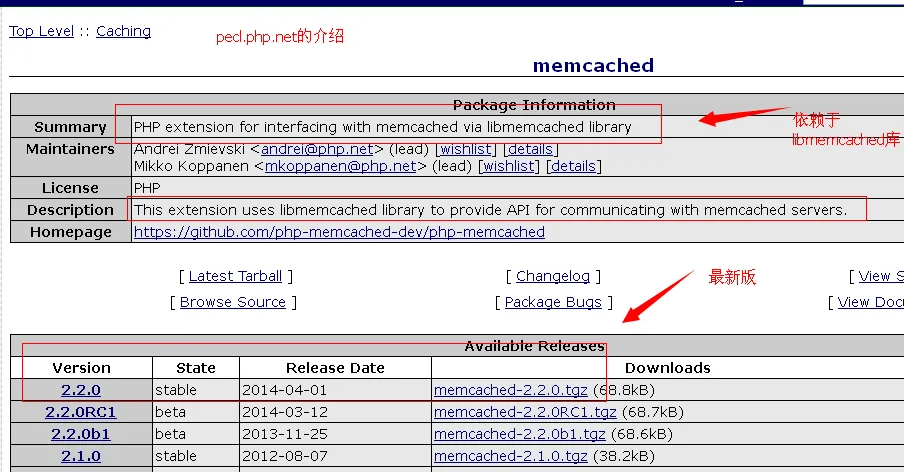
Task: Open the Top Level breadcrumb link
Action: pos(42,31)
